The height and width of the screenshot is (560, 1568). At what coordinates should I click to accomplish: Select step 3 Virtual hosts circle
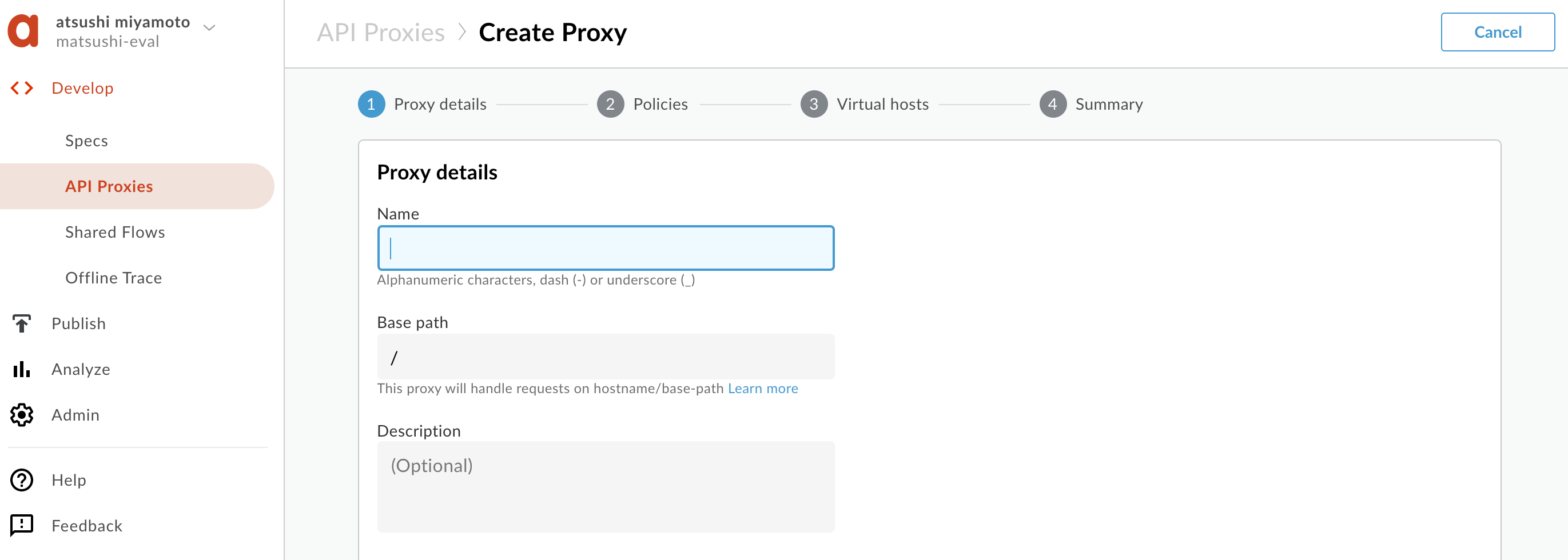(x=814, y=104)
